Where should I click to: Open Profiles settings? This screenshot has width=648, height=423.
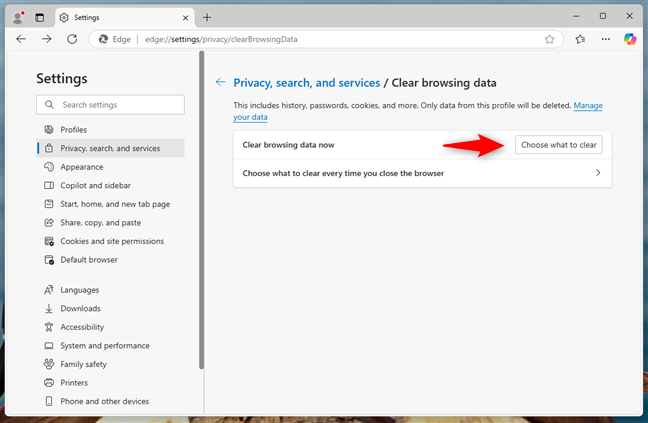pyautogui.click(x=110, y=130)
